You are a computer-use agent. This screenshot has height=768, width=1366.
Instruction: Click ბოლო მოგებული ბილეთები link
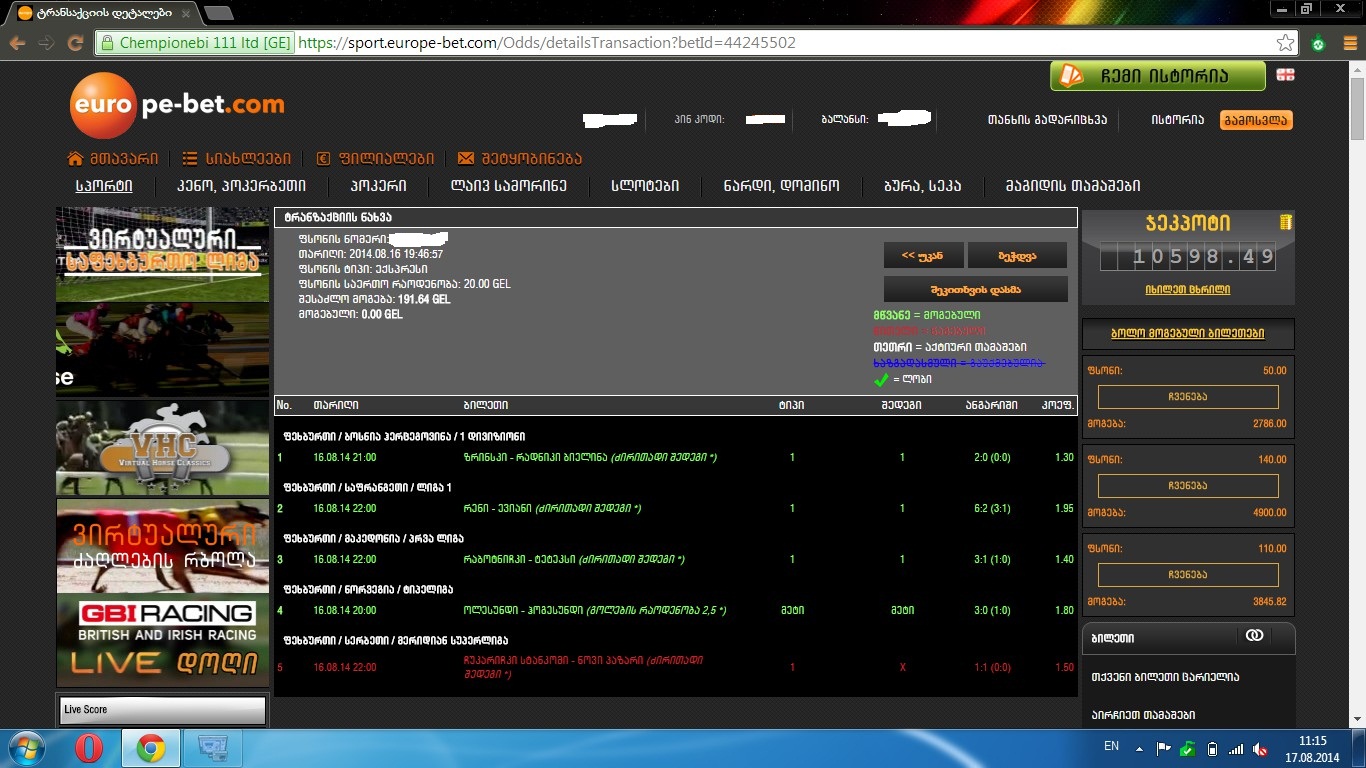point(1188,333)
